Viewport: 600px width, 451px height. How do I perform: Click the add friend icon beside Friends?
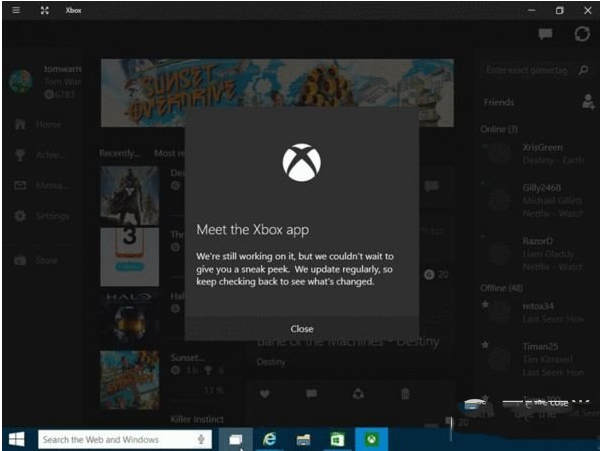click(x=588, y=101)
